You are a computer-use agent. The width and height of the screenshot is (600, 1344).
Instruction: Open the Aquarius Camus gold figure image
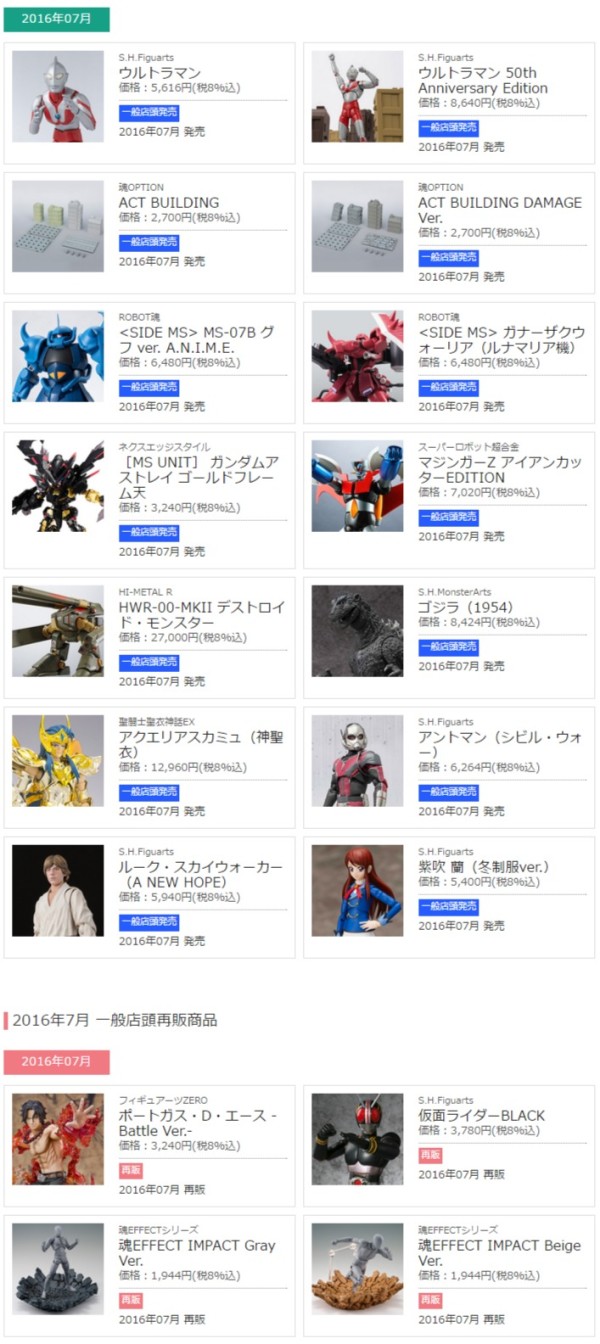[58, 761]
